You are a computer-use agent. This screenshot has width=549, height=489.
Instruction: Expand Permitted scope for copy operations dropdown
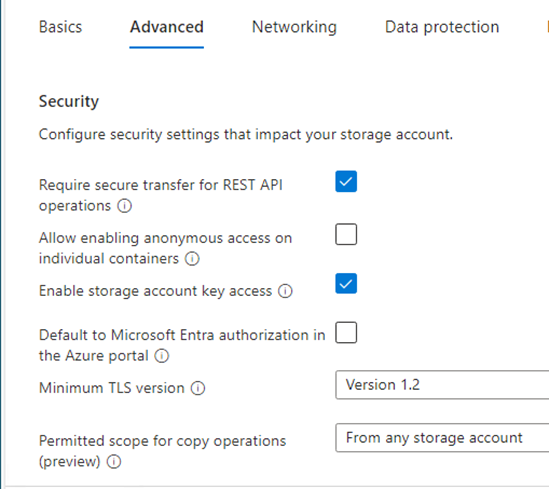pos(442,438)
